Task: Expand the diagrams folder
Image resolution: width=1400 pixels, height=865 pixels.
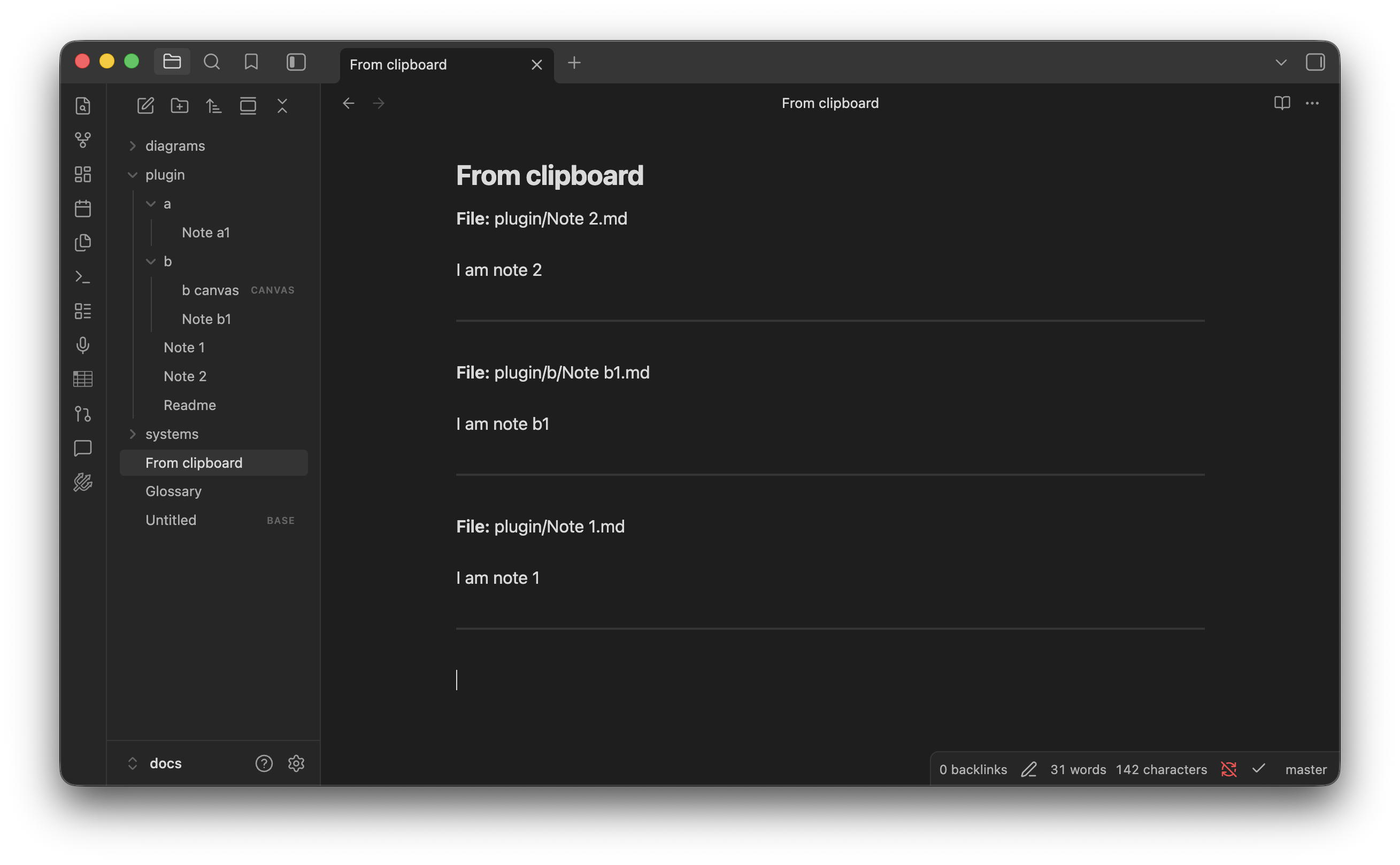Action: point(175,146)
